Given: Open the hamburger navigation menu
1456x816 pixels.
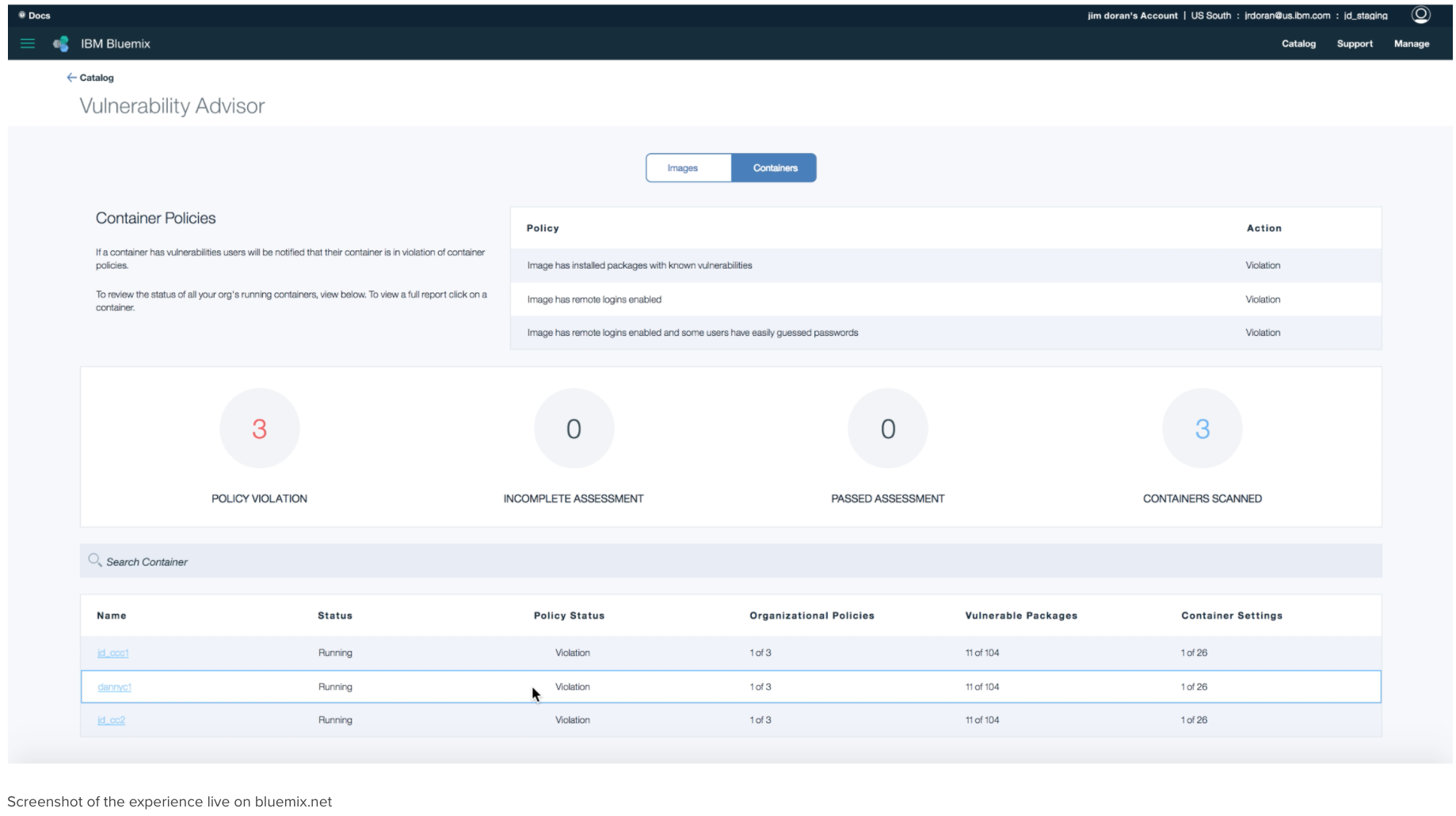Looking at the screenshot, I should [x=27, y=44].
